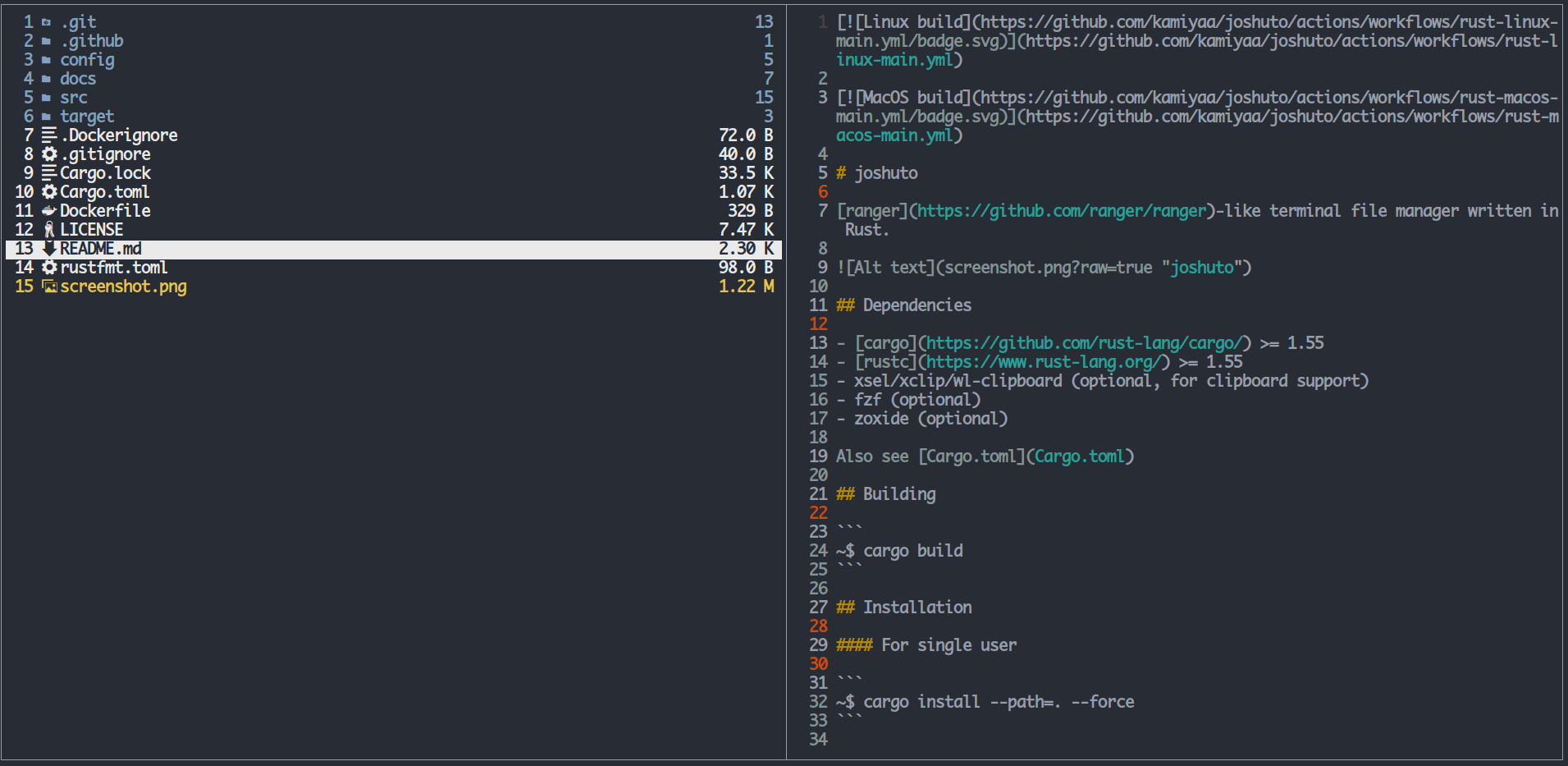Click the 'fzf (optional)' dependency line
Image resolution: width=1568 pixels, height=766 pixels.
click(908, 400)
